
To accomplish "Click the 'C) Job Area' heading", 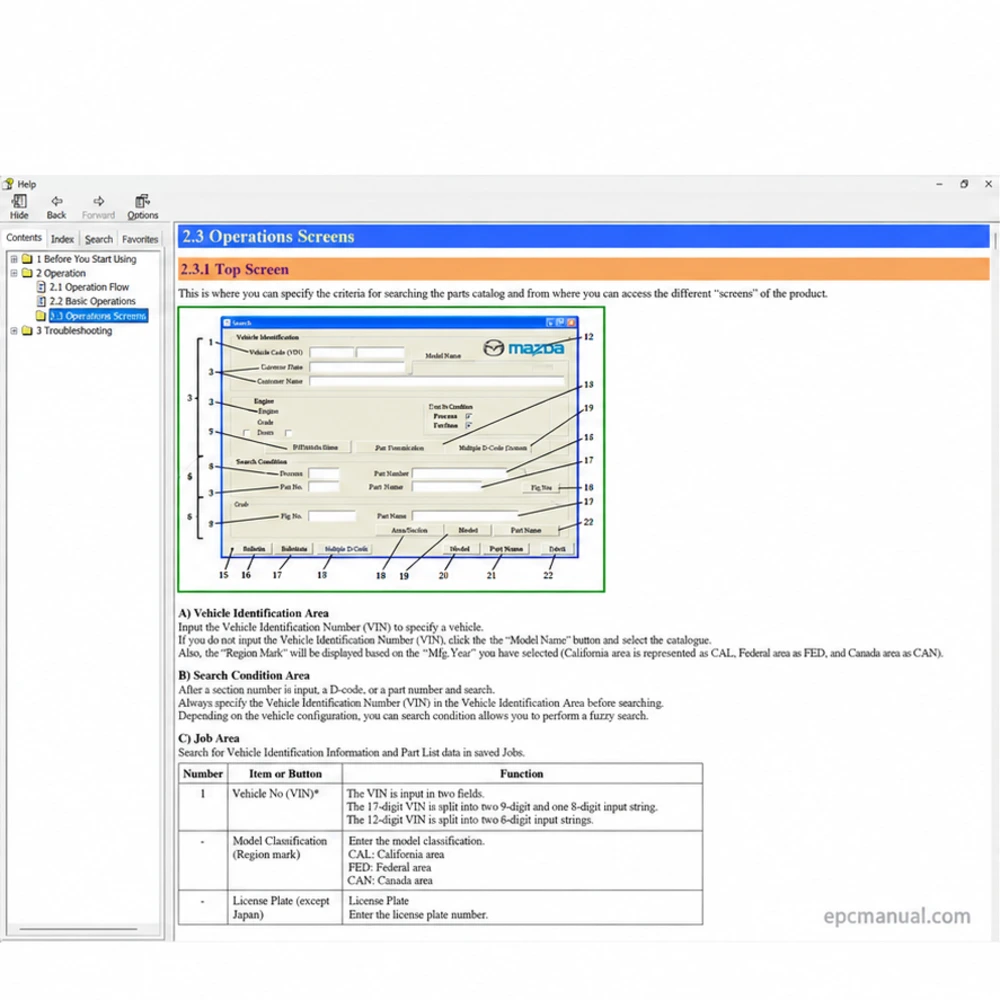I will (x=209, y=738).
